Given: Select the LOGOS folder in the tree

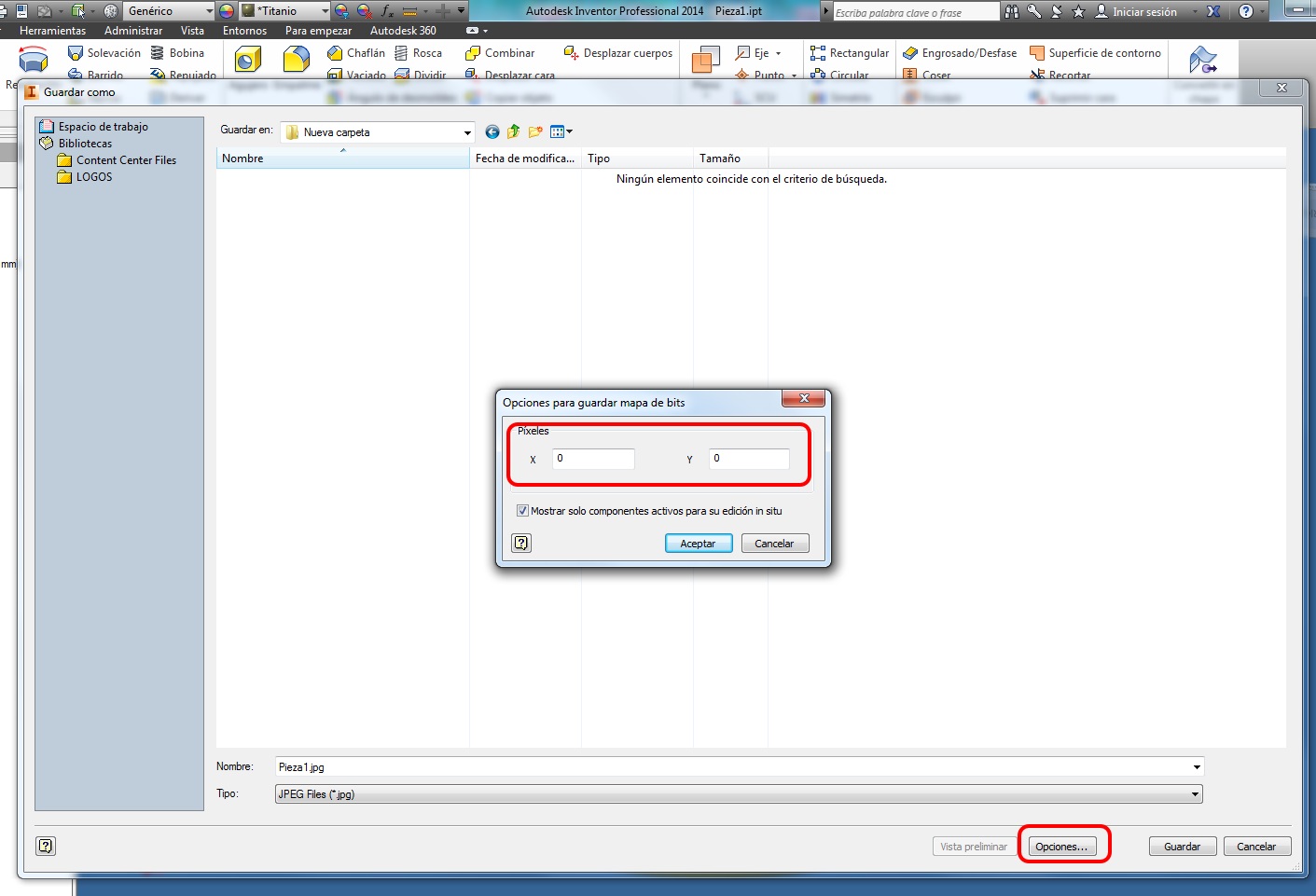Looking at the screenshot, I should pos(93,177).
